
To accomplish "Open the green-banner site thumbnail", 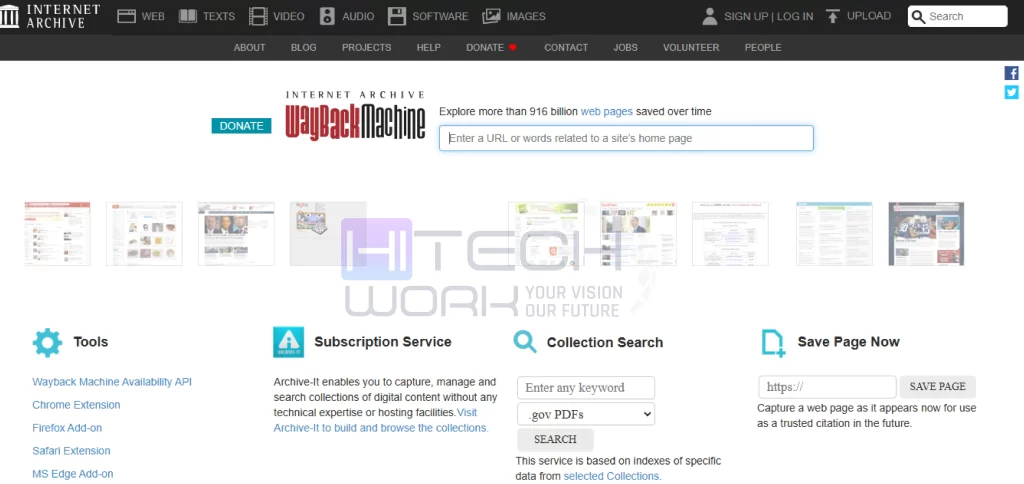I will click(546, 234).
